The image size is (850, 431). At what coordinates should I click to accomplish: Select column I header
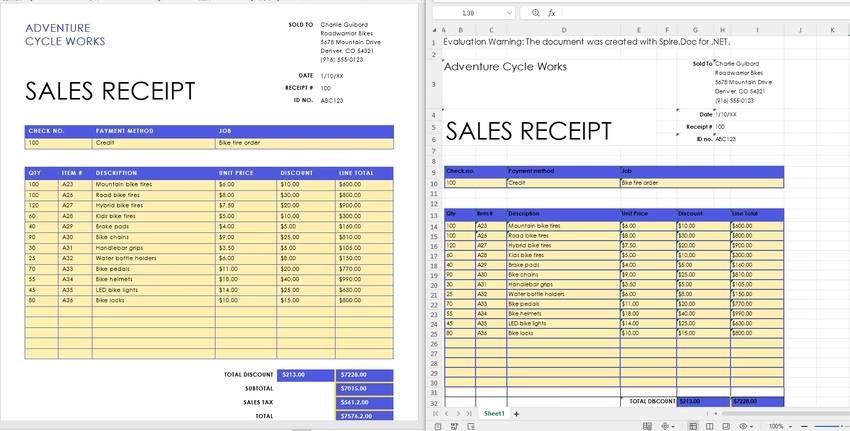pyautogui.click(x=757, y=30)
